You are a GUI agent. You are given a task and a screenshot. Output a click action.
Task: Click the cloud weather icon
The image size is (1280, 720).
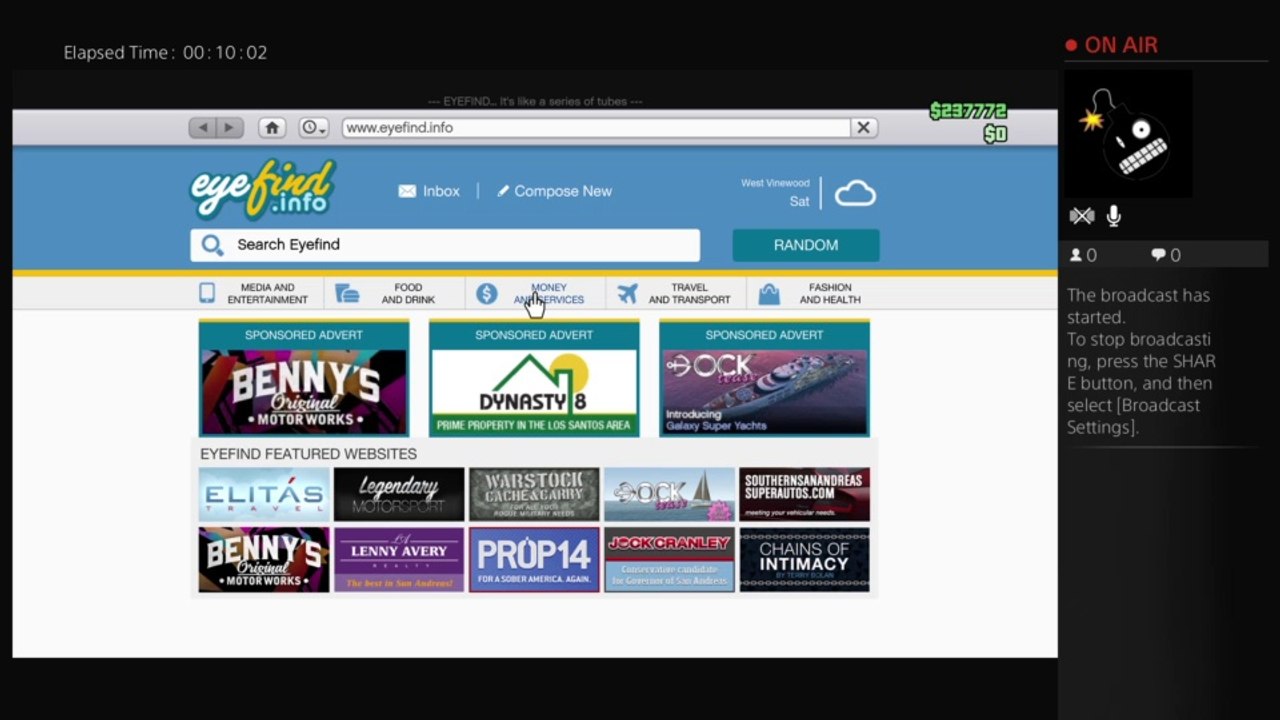[x=855, y=193]
